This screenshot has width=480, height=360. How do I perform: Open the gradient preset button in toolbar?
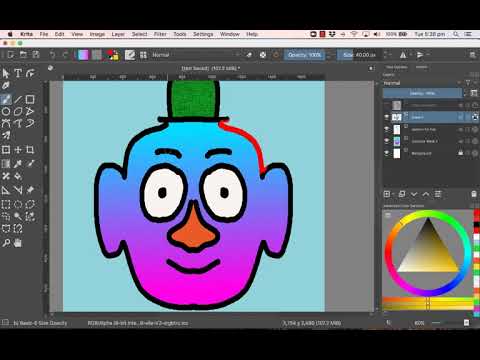(x=83, y=55)
